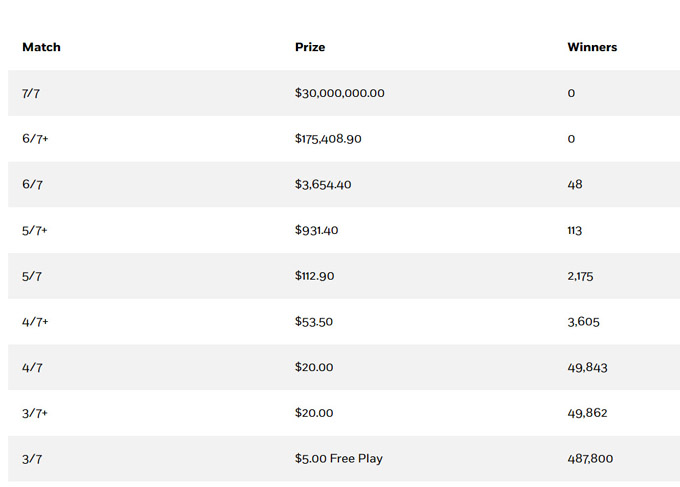Click the $30,000,000.00 prize amount
The image size is (680, 487).
(x=340, y=93)
